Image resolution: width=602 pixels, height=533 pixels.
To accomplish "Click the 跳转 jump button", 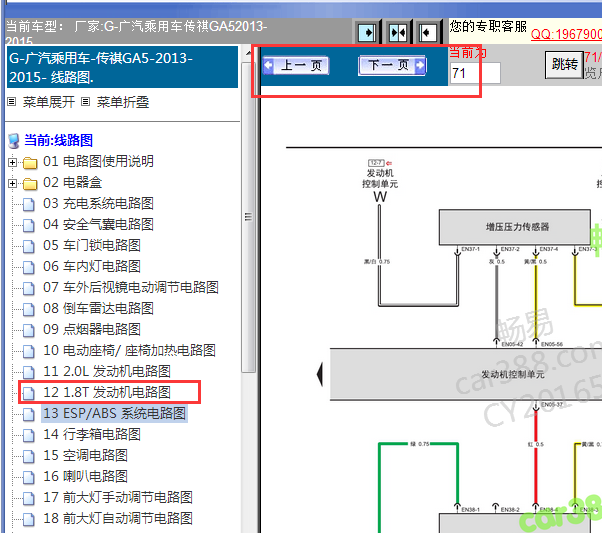I will pyautogui.click(x=564, y=65).
